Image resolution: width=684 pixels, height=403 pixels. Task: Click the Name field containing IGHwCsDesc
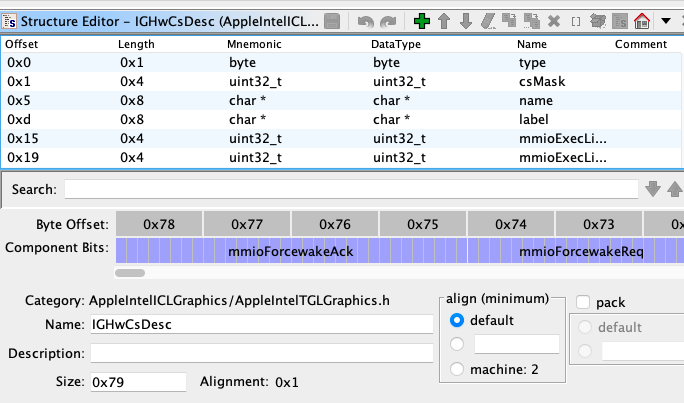pyautogui.click(x=262, y=324)
